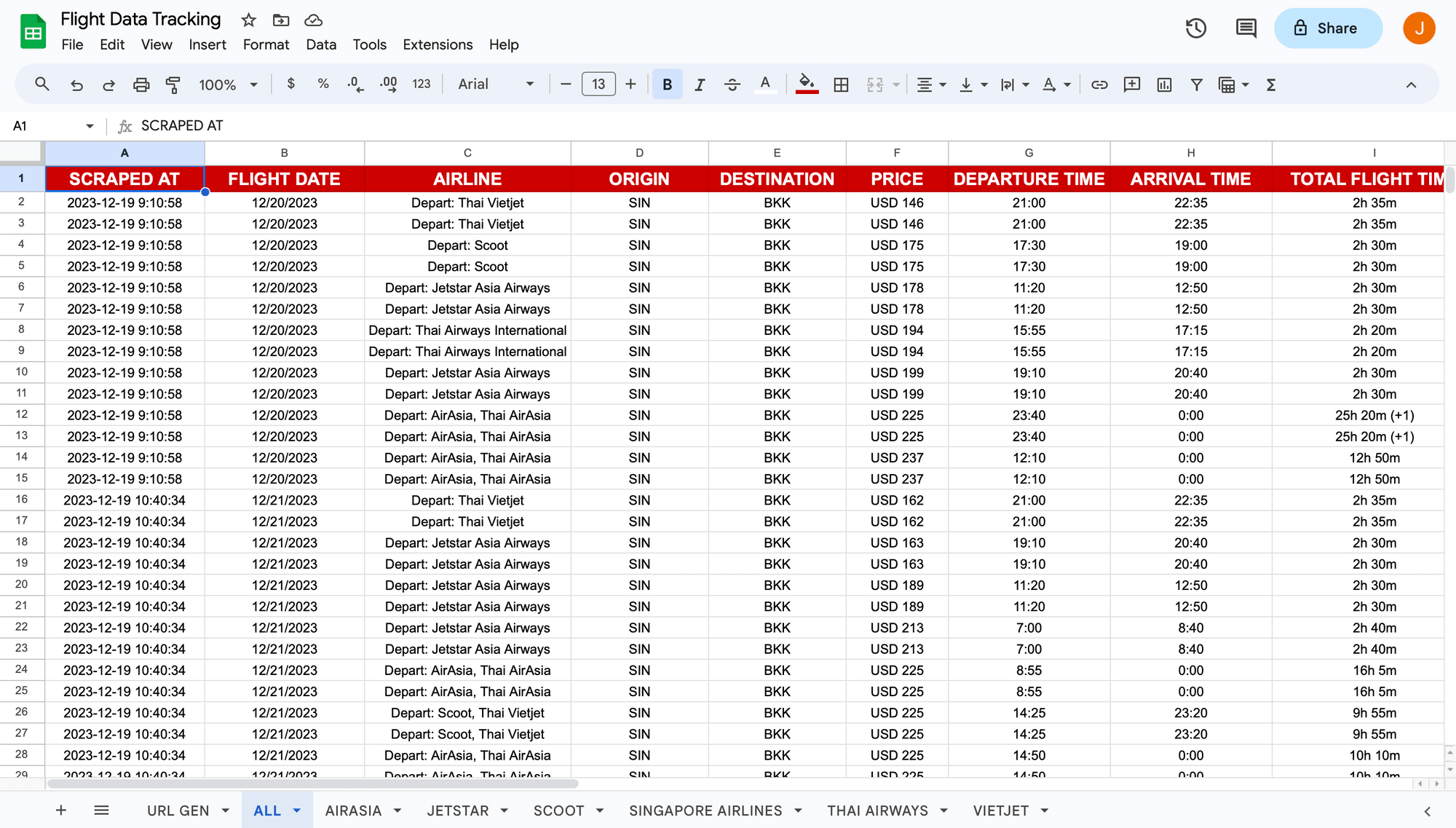Switch to the THAI AIRWAYS sheet tab

coord(877,810)
